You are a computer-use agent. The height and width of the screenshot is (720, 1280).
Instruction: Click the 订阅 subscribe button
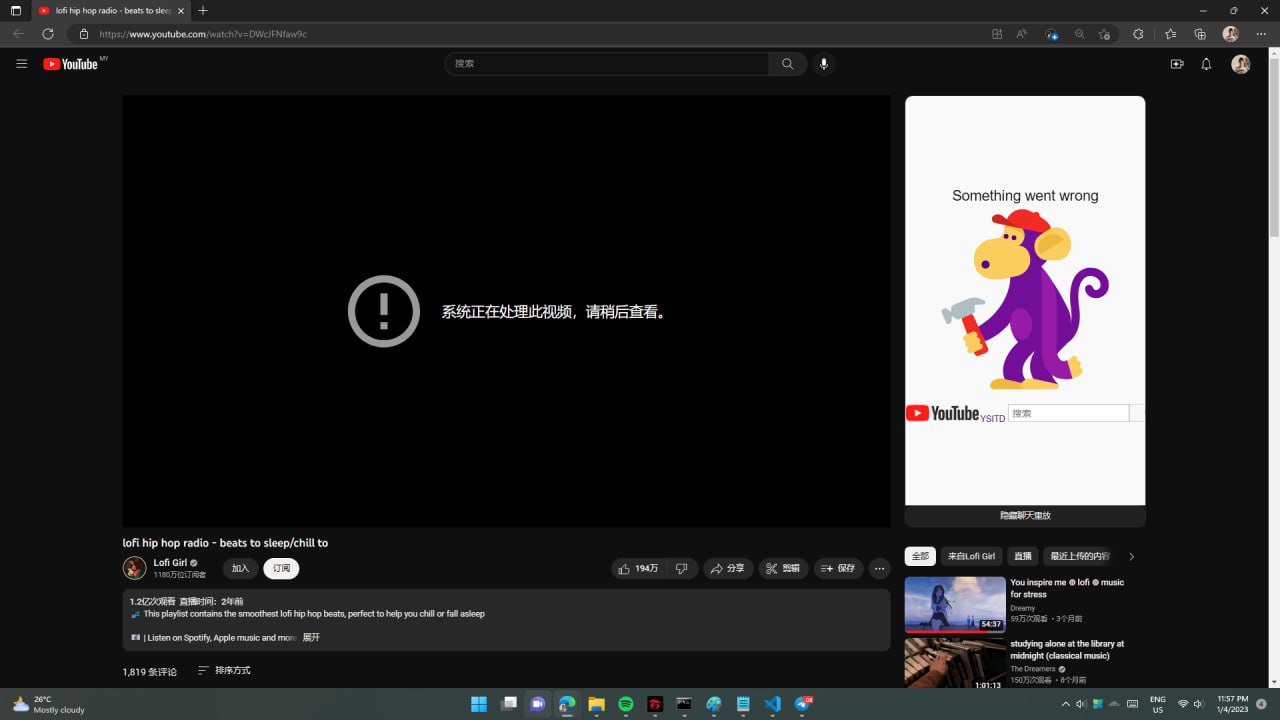click(x=281, y=568)
